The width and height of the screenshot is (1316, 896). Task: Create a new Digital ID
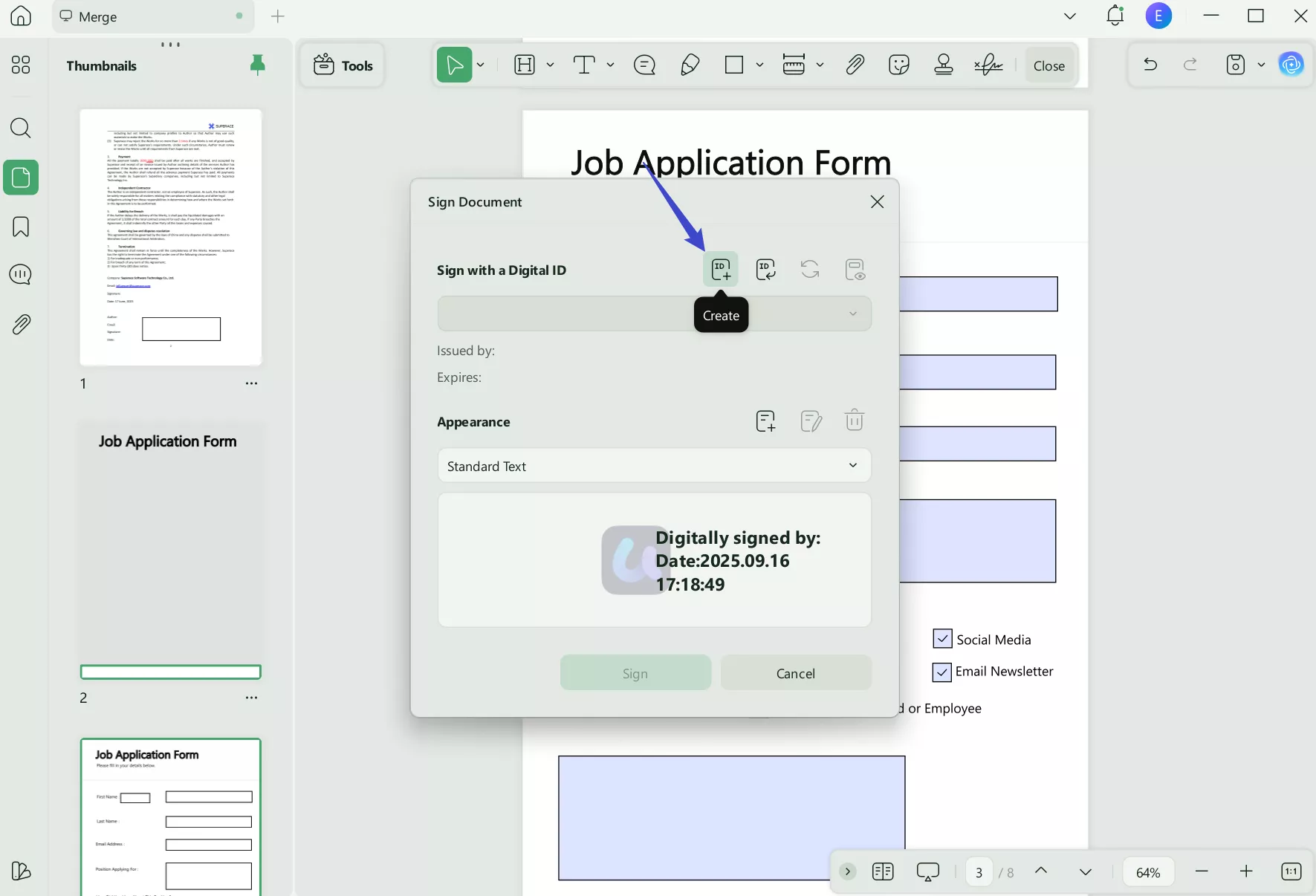coord(721,269)
